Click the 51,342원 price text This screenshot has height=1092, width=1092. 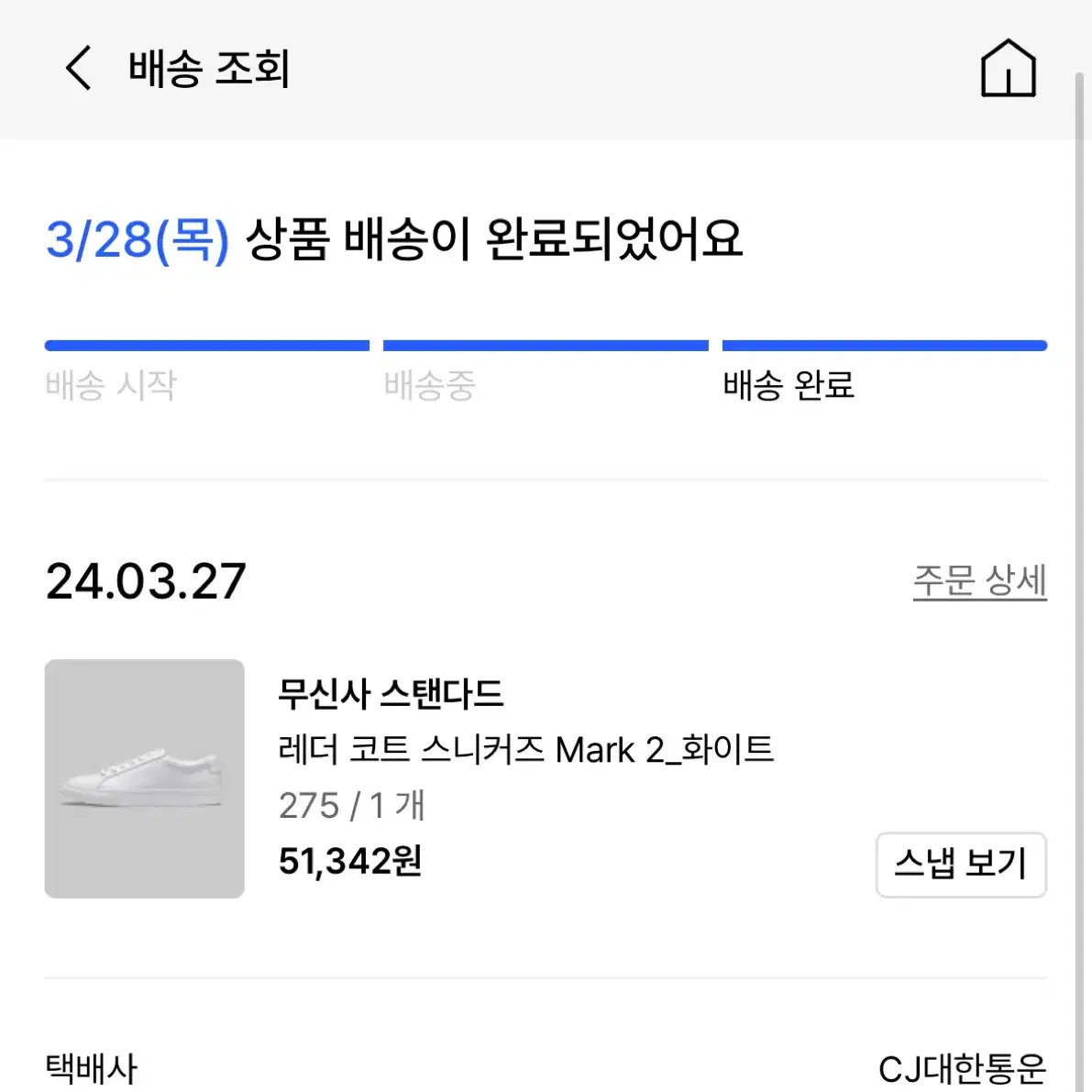click(349, 862)
